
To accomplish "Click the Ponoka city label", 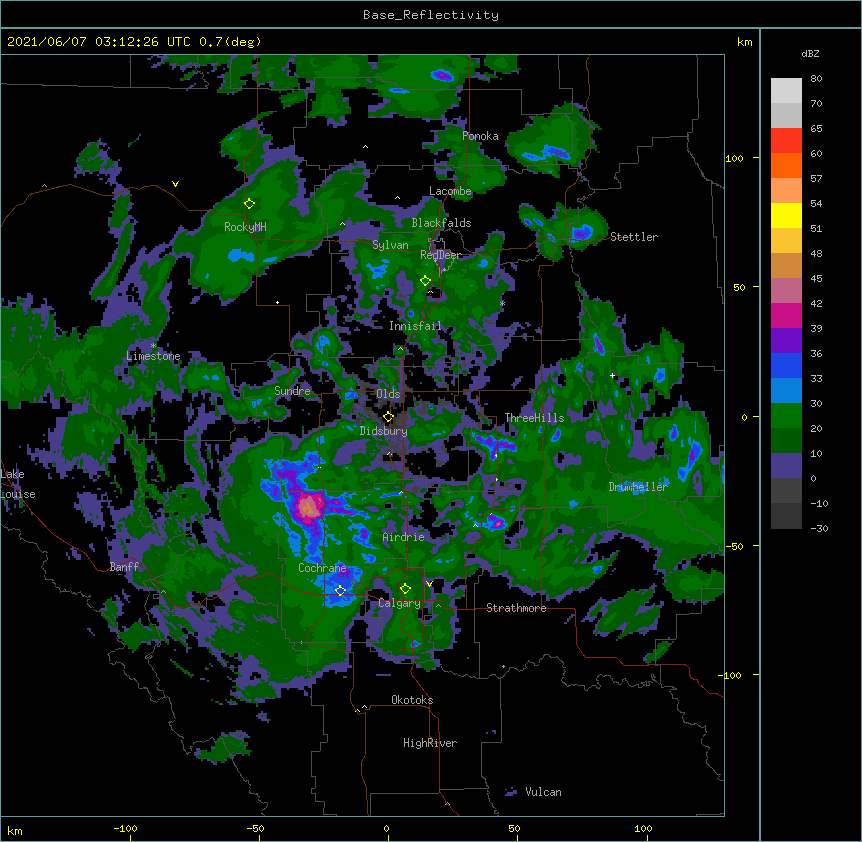I will coord(480,136).
